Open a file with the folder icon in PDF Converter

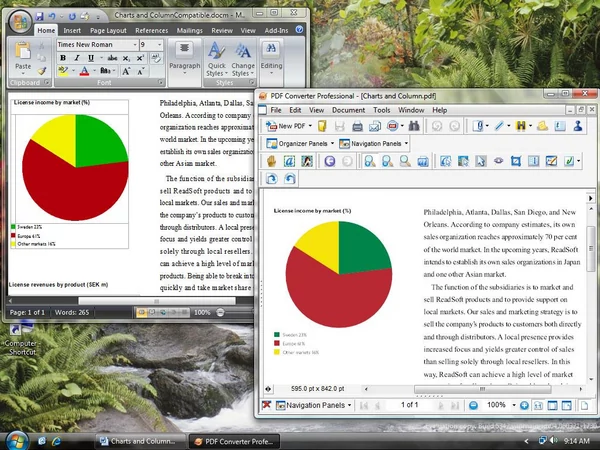click(x=322, y=126)
